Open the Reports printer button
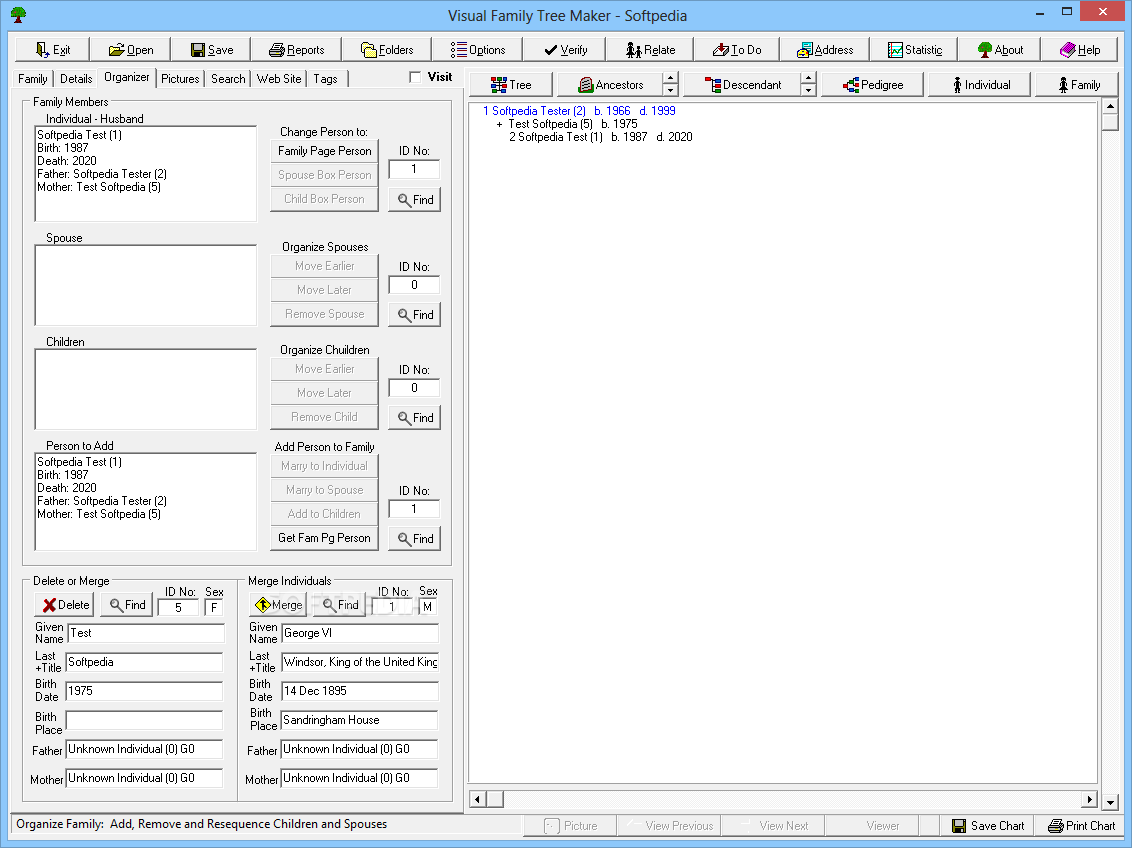1132x848 pixels. (x=296, y=50)
